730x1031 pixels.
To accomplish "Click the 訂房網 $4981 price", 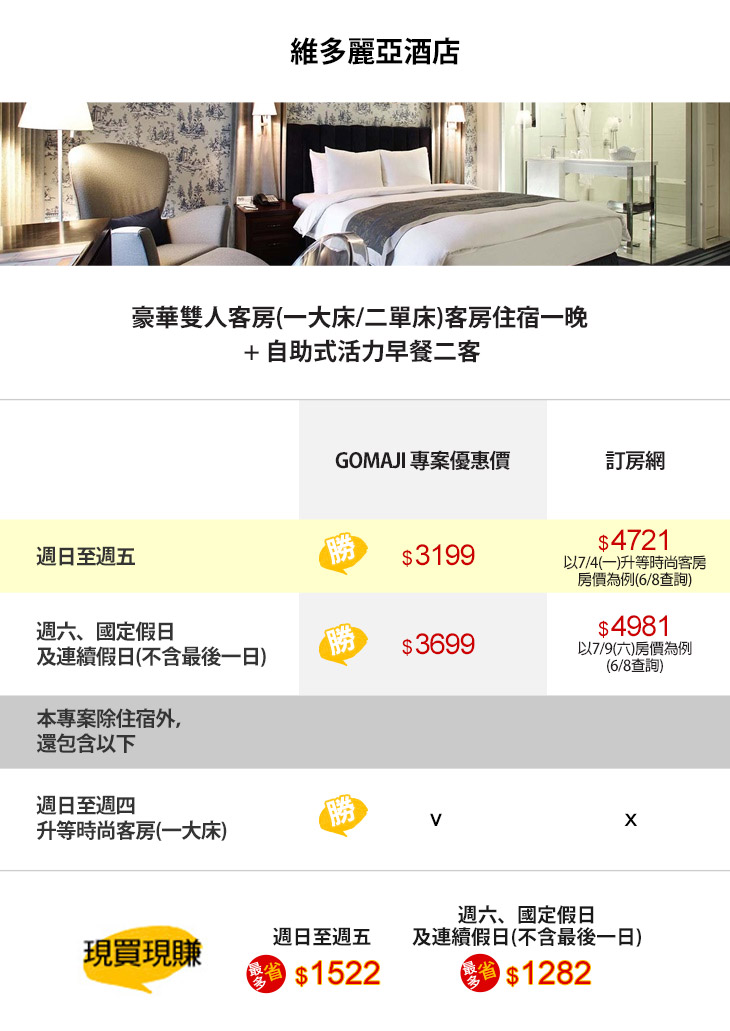I will point(634,628).
